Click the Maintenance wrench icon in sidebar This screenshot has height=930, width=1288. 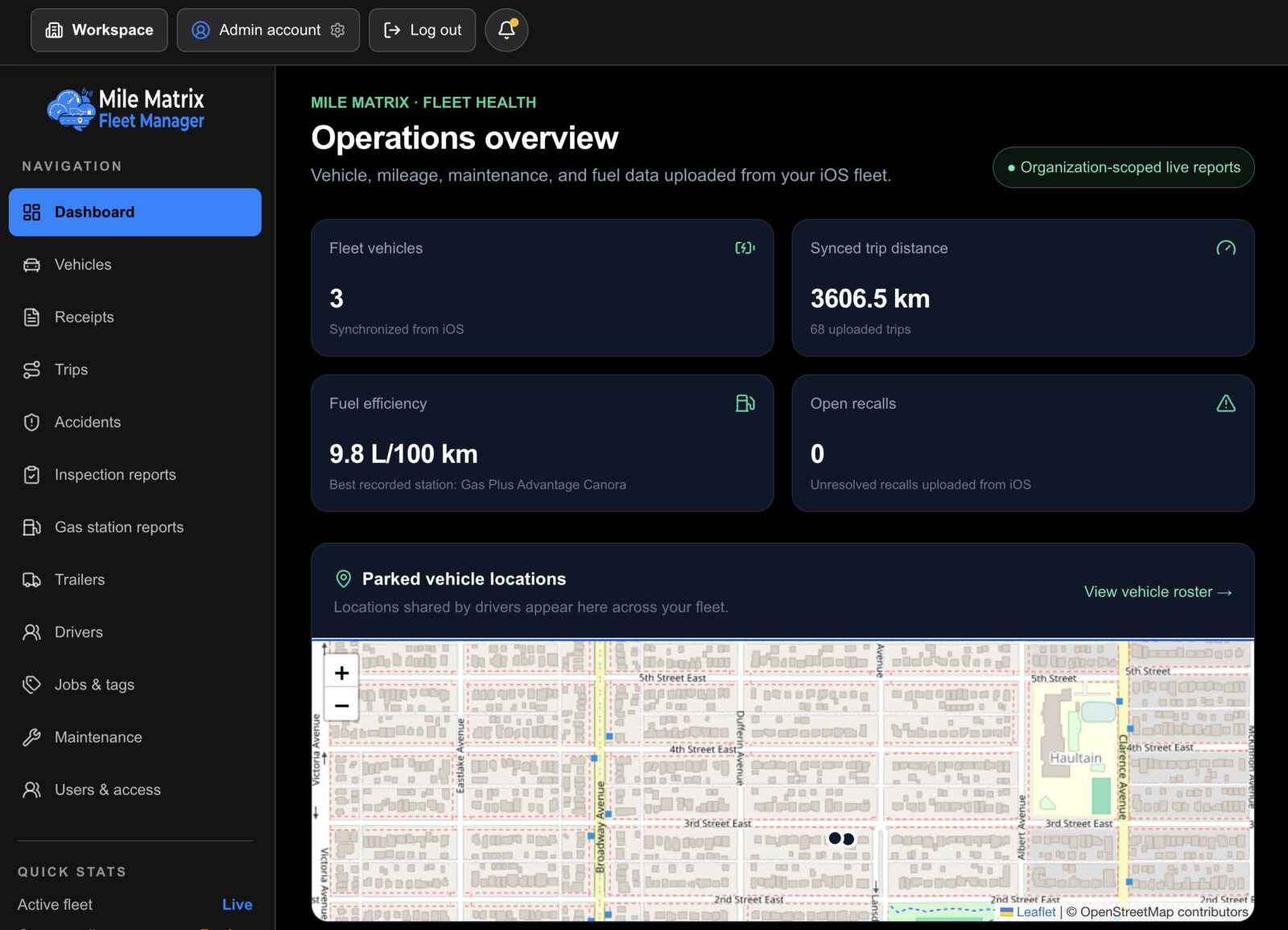tap(31, 738)
